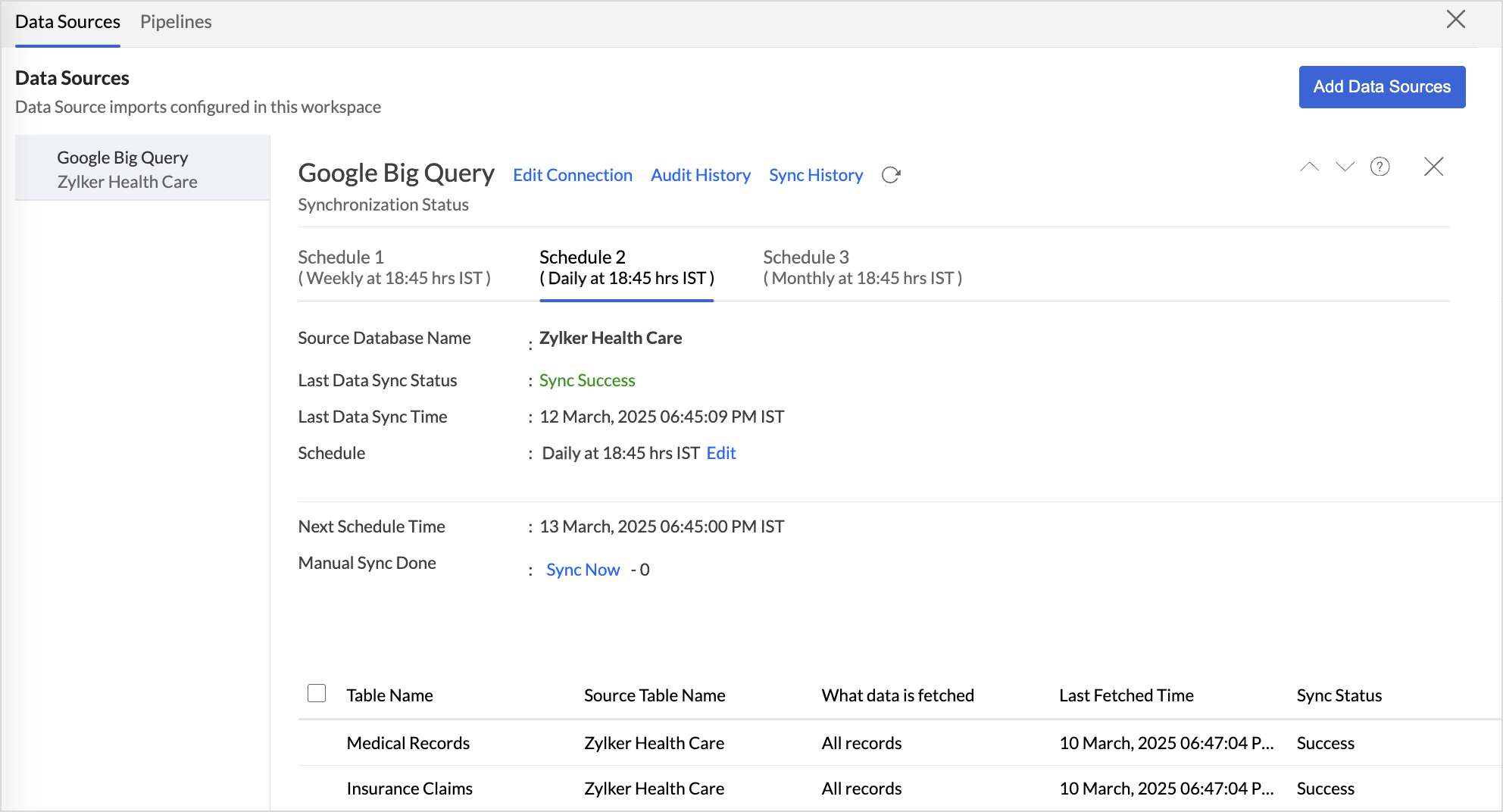Click the Medical Records All records cell
1503x812 pixels.
(x=861, y=743)
